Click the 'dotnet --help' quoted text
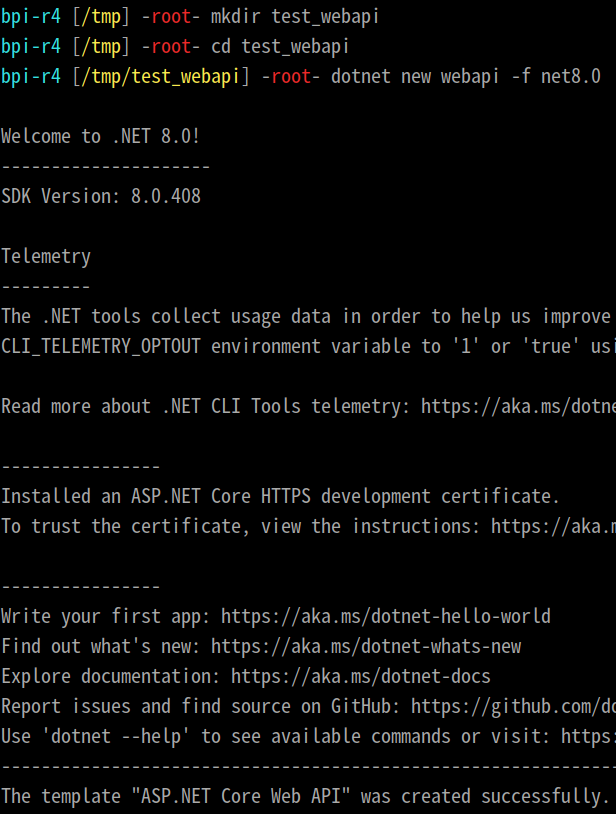 pos(116,737)
